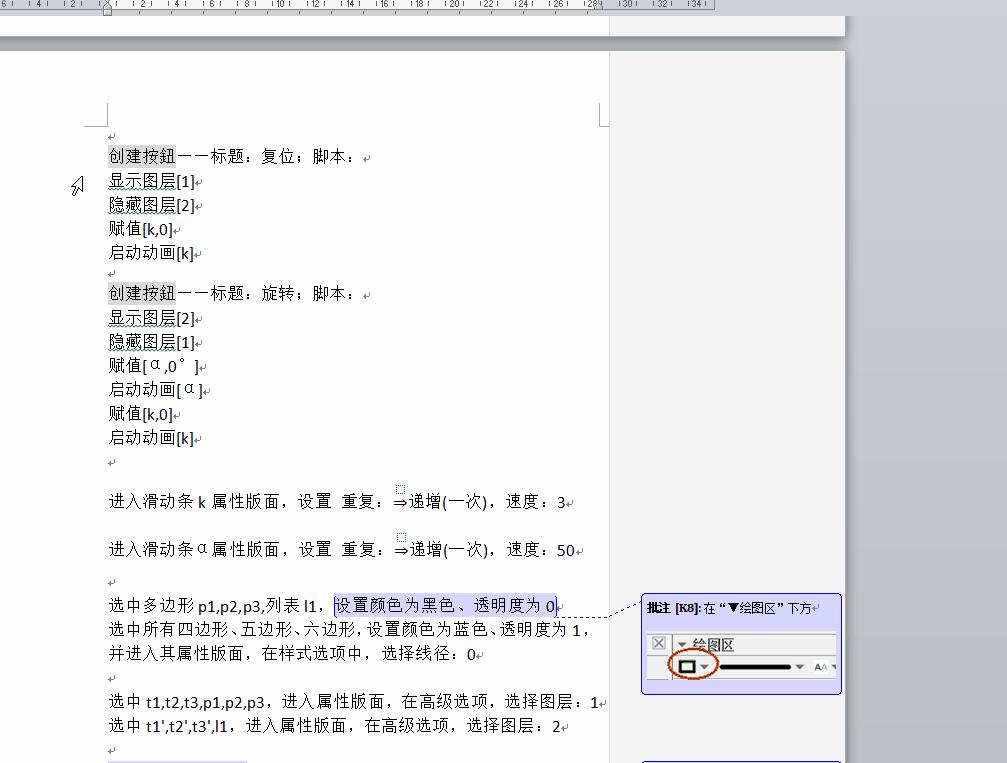Click the thick line-width preview icon
Viewport: 1007px width, 763px height.
pyautogui.click(x=755, y=666)
